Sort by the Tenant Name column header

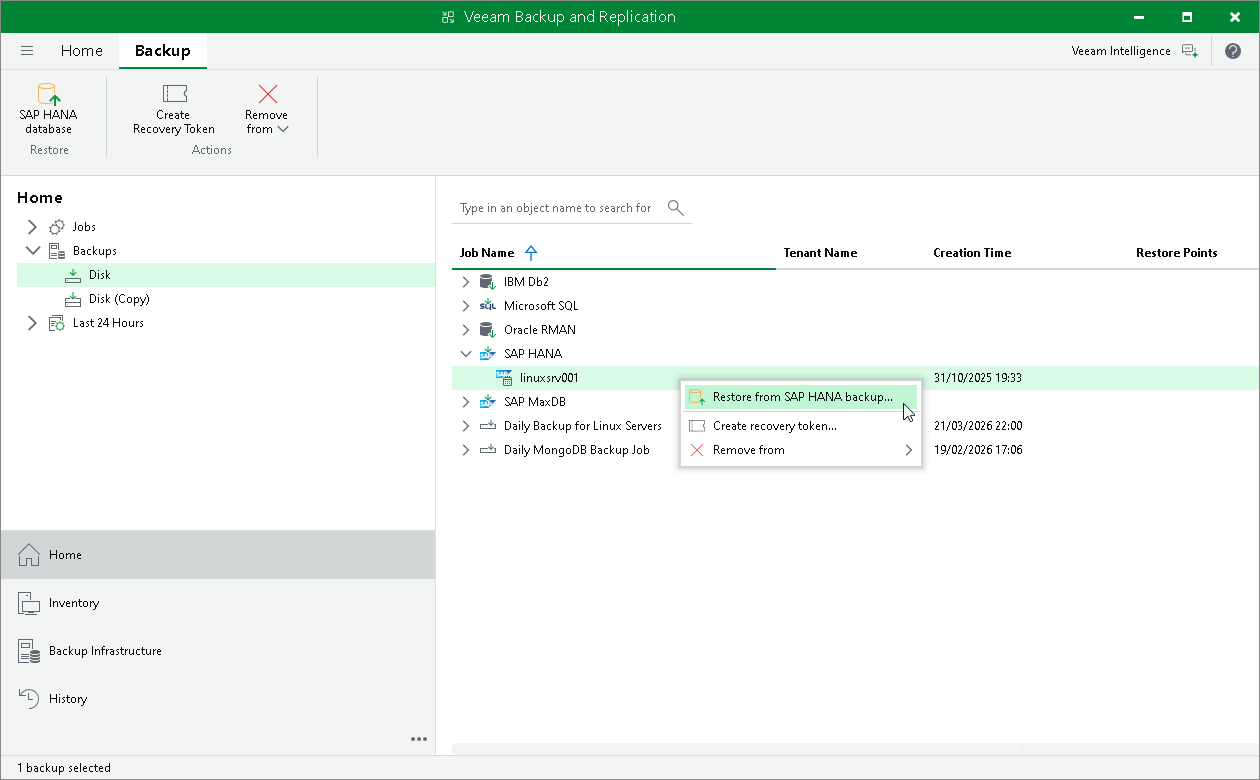click(820, 253)
